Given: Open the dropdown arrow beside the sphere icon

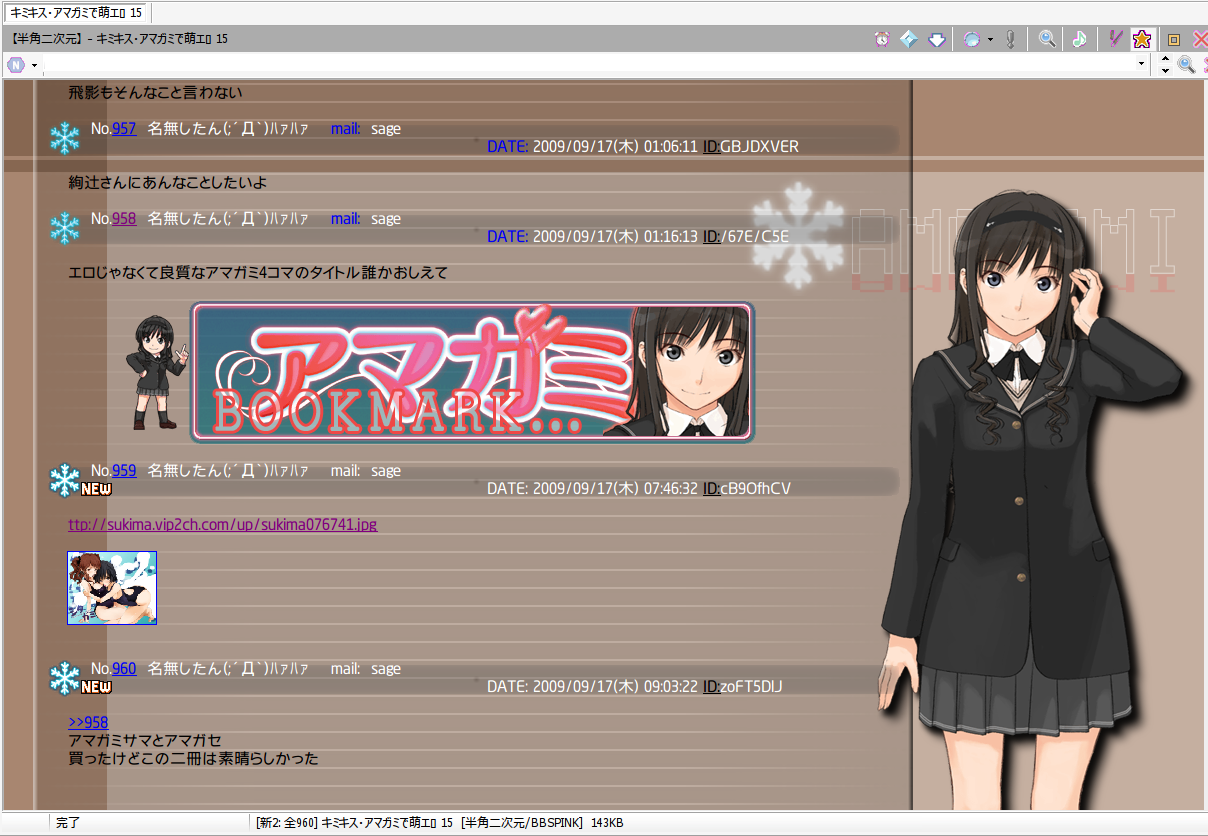Looking at the screenshot, I should (x=990, y=40).
